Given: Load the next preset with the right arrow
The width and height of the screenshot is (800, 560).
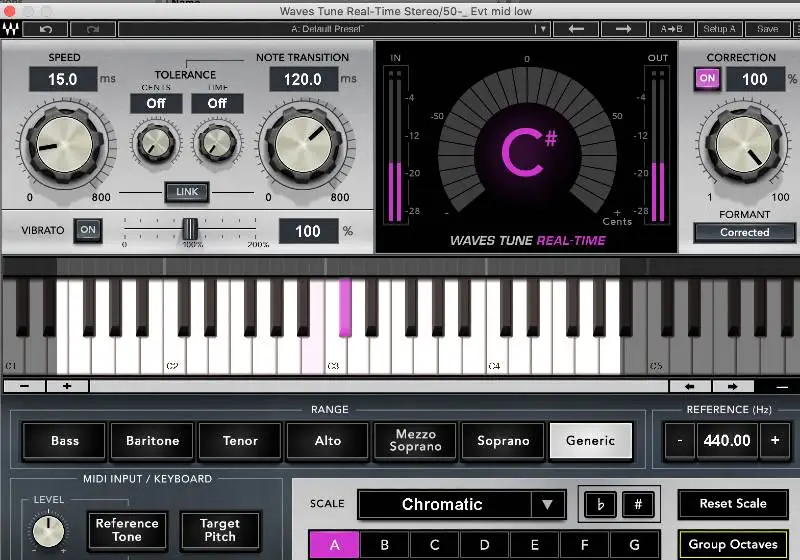Looking at the screenshot, I should (623, 29).
